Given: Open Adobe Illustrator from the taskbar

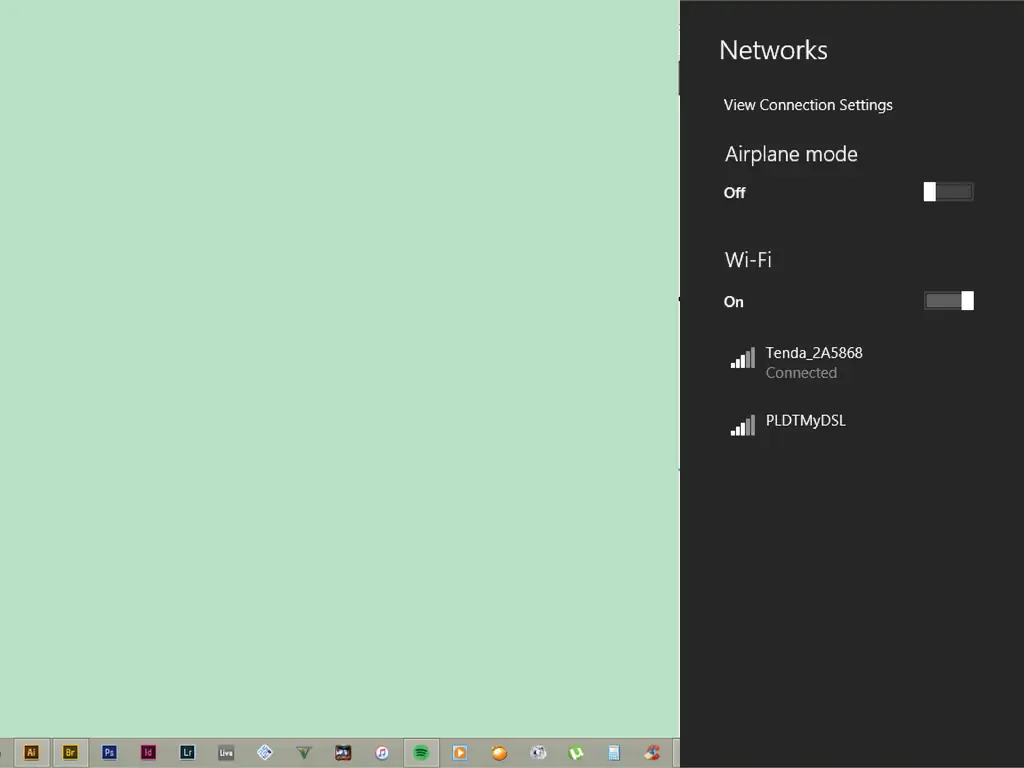Looking at the screenshot, I should tap(31, 753).
